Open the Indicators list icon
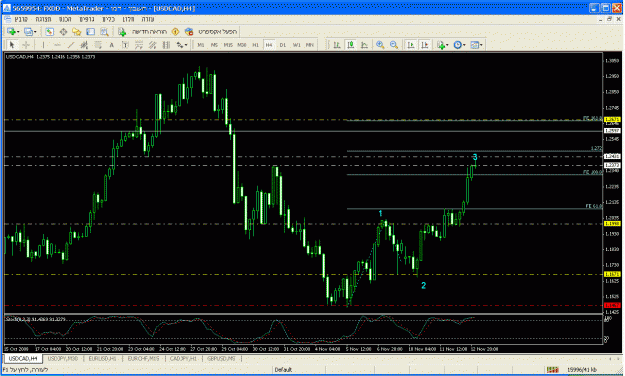Screen dimensions: 625x376 pos(440,45)
